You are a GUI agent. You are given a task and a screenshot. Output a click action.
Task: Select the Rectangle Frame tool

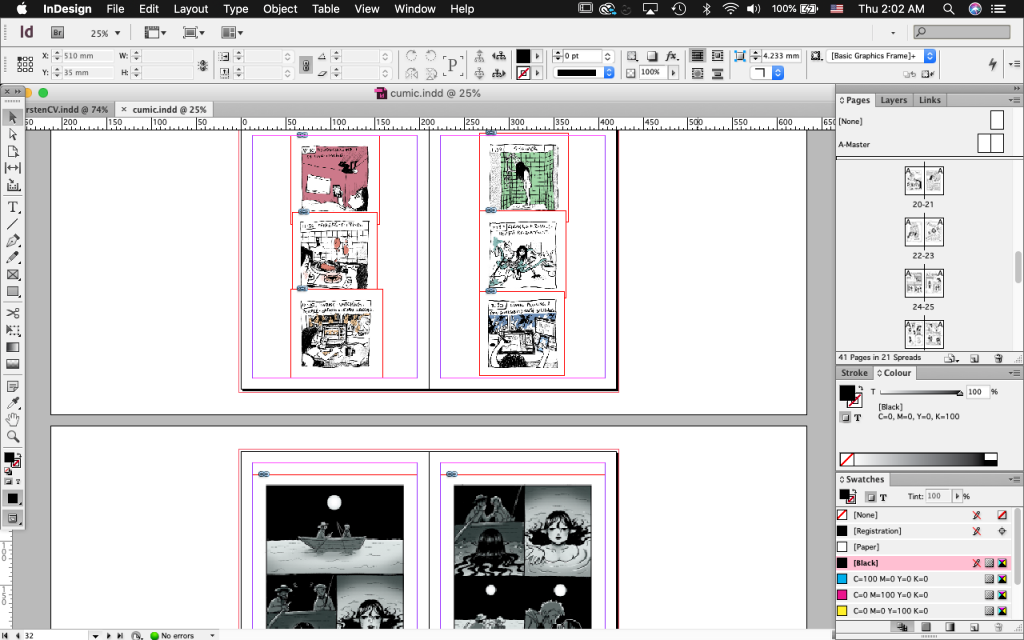[12, 275]
